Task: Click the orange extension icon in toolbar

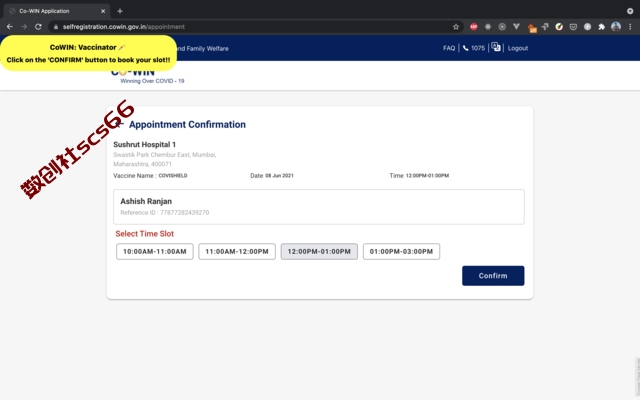Action: click(532, 28)
